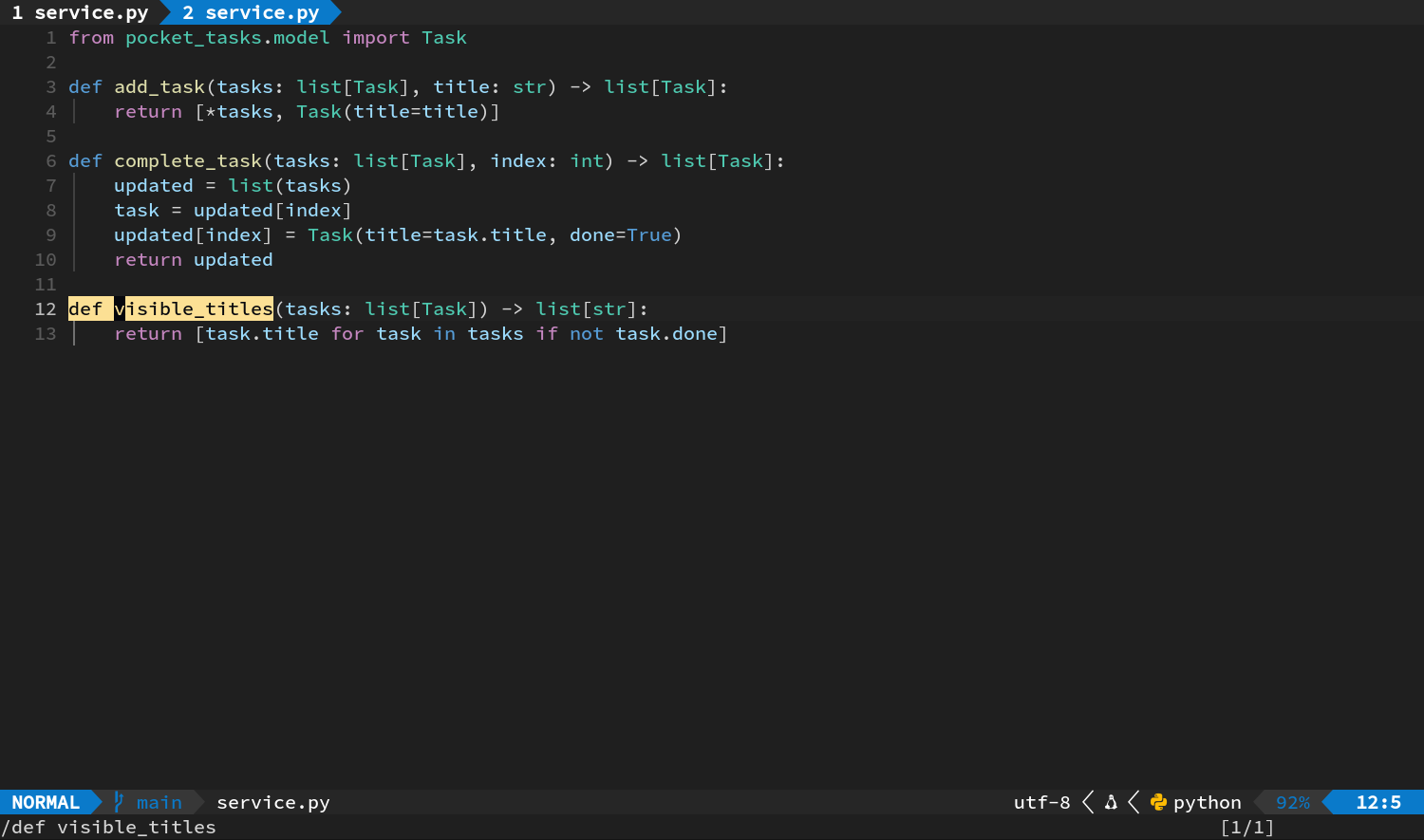1424x840 pixels.
Task: Click 'done=True' argument on line 9
Action: click(x=621, y=234)
